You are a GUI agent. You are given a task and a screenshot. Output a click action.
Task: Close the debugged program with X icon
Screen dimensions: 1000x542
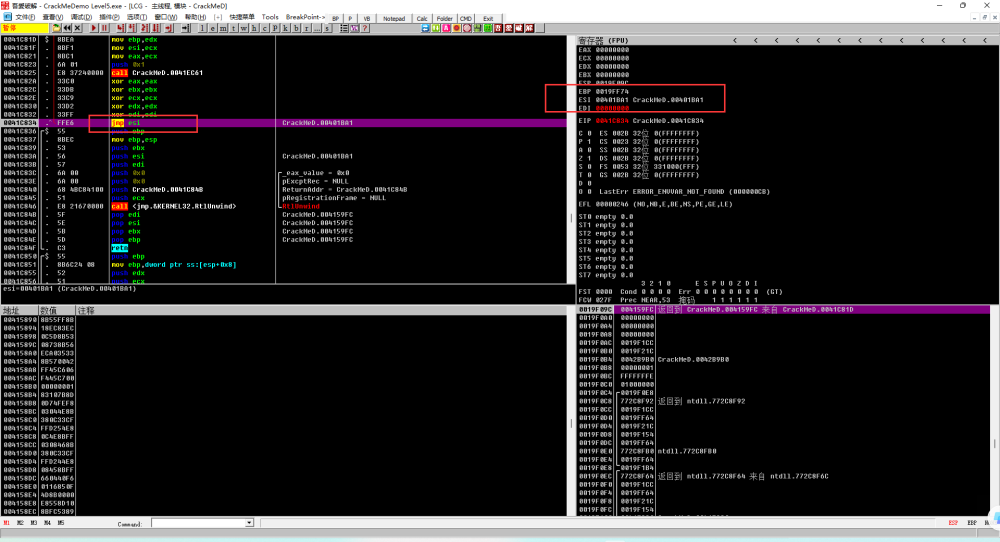click(x=76, y=28)
